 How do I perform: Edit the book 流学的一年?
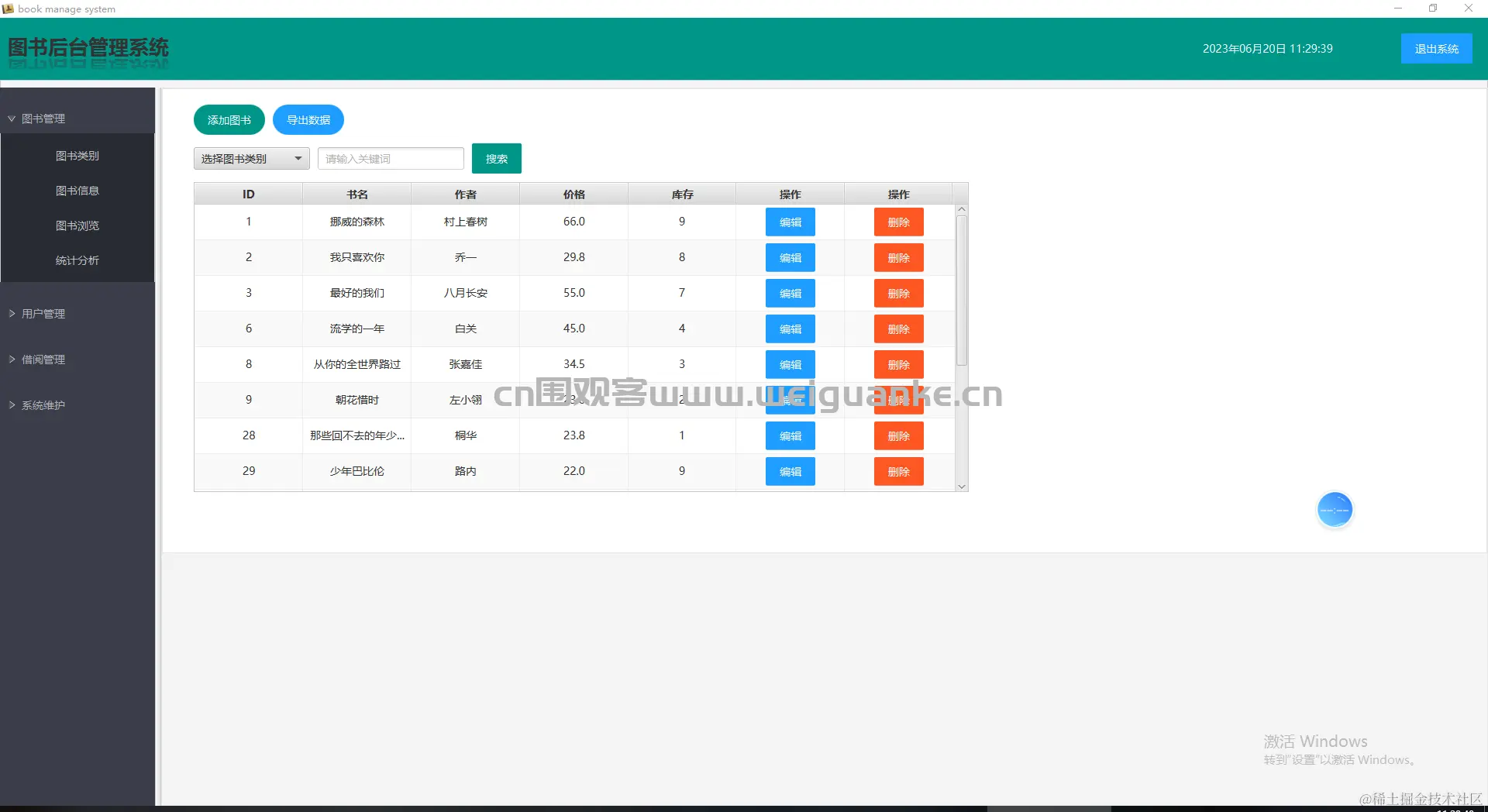click(x=790, y=329)
